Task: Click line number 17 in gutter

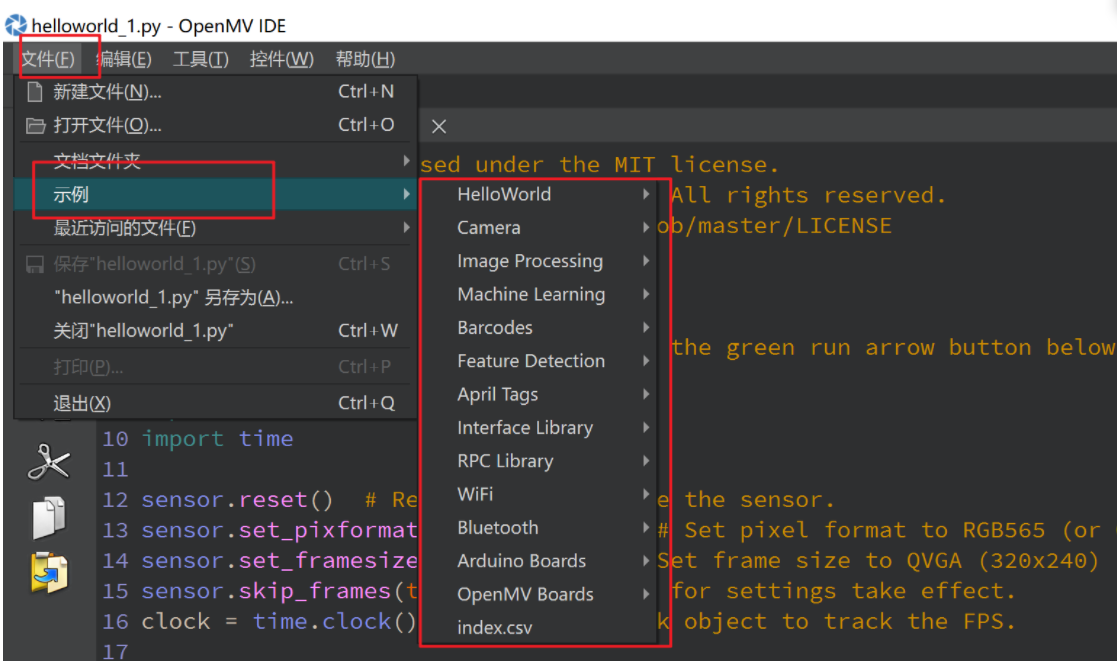Action: pyautogui.click(x=115, y=652)
